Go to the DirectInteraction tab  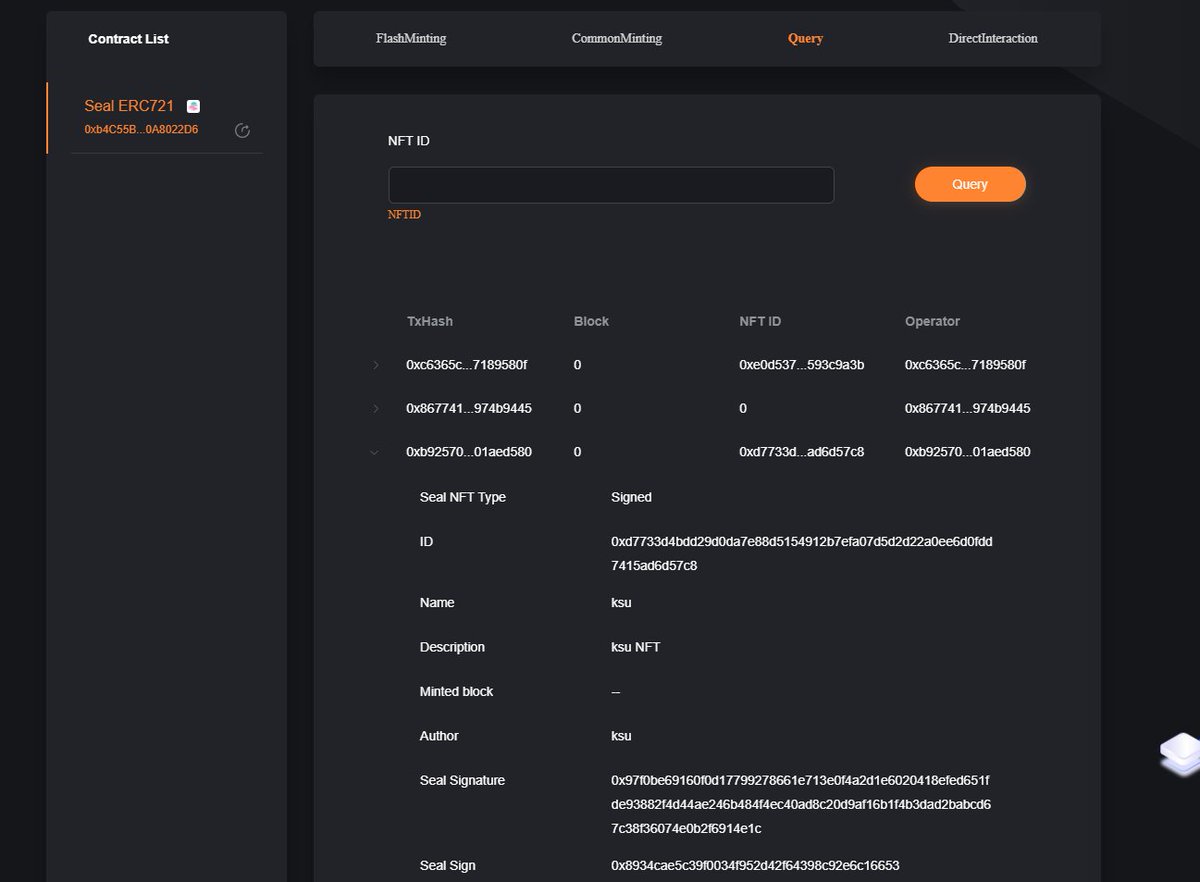[x=993, y=39]
